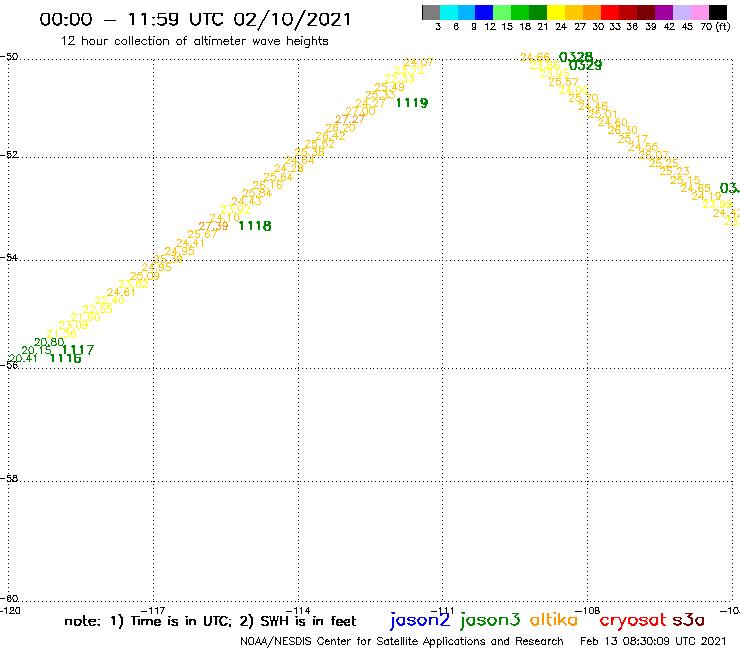This screenshot has width=740, height=650.
Task: Click the green 20.41 wave height value
Action: tap(23, 358)
